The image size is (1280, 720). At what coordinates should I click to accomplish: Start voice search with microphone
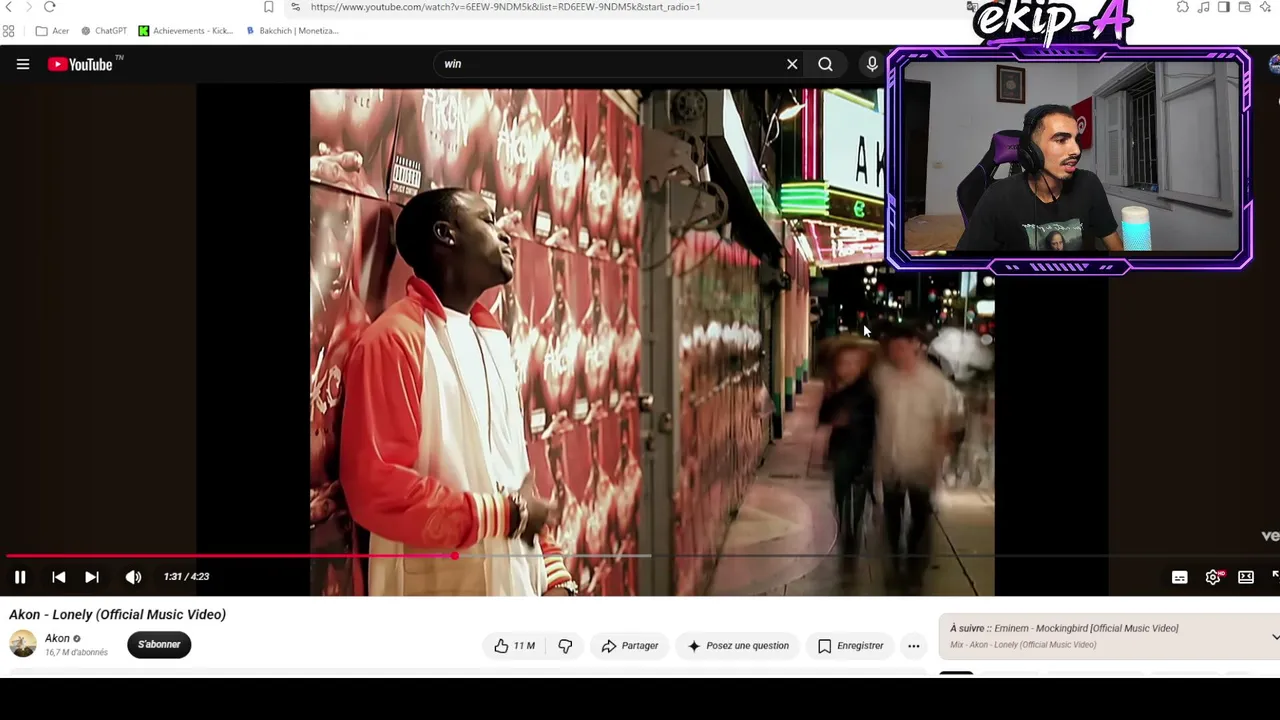coord(872,64)
